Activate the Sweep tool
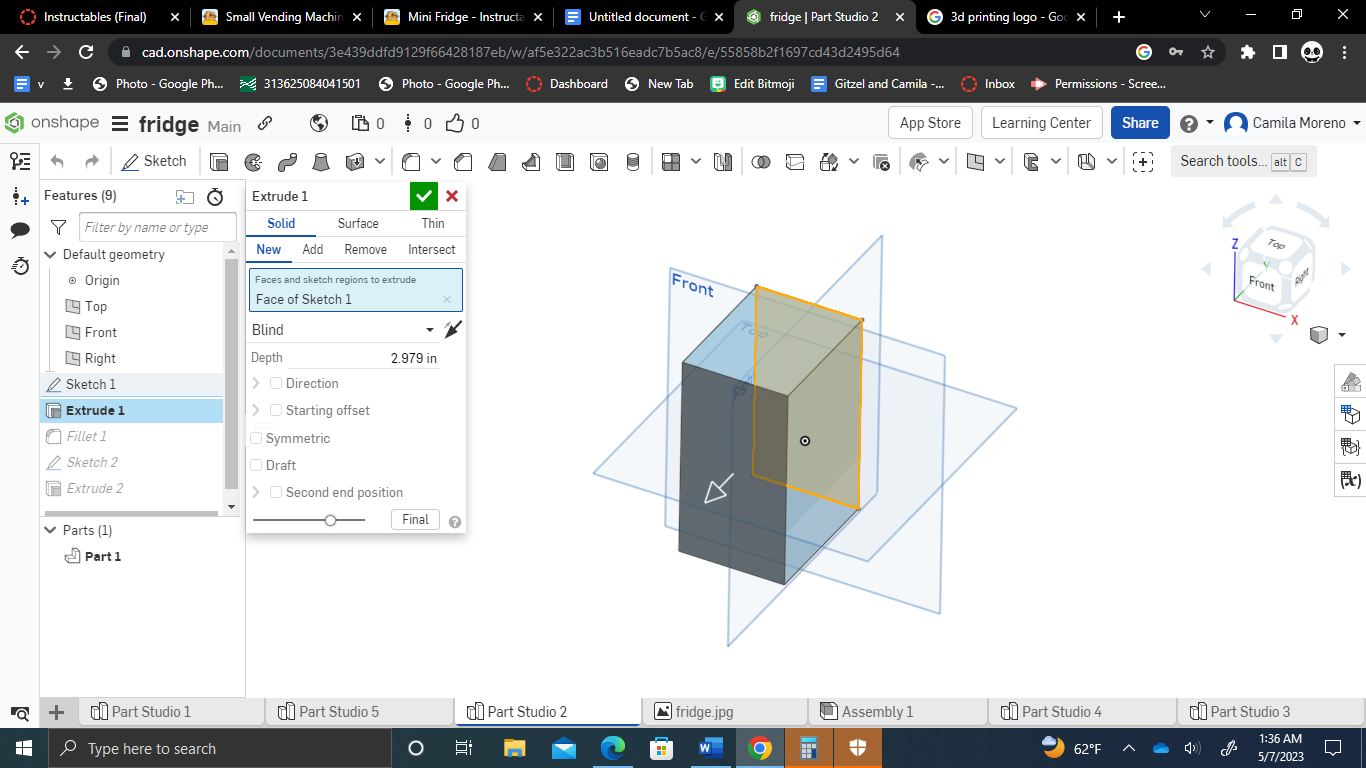 286,160
